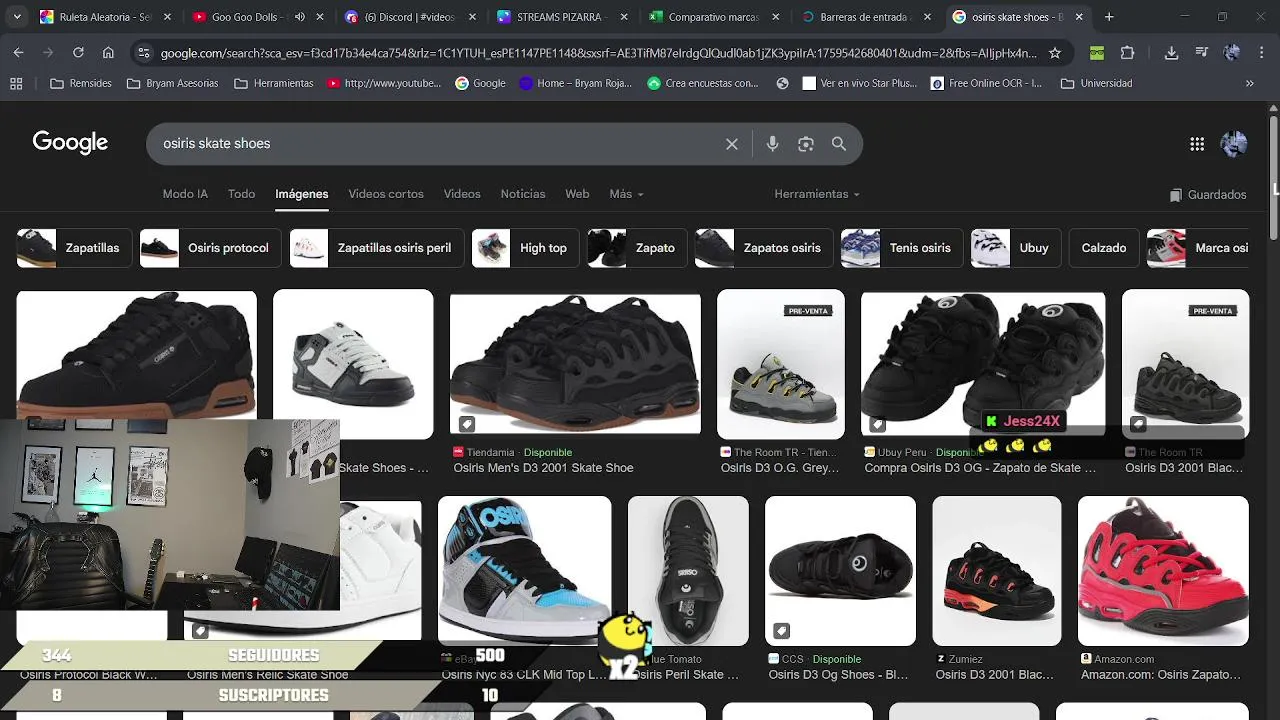Go back to the previous page
The height and width of the screenshot is (720, 1280).
pyautogui.click(x=18, y=53)
